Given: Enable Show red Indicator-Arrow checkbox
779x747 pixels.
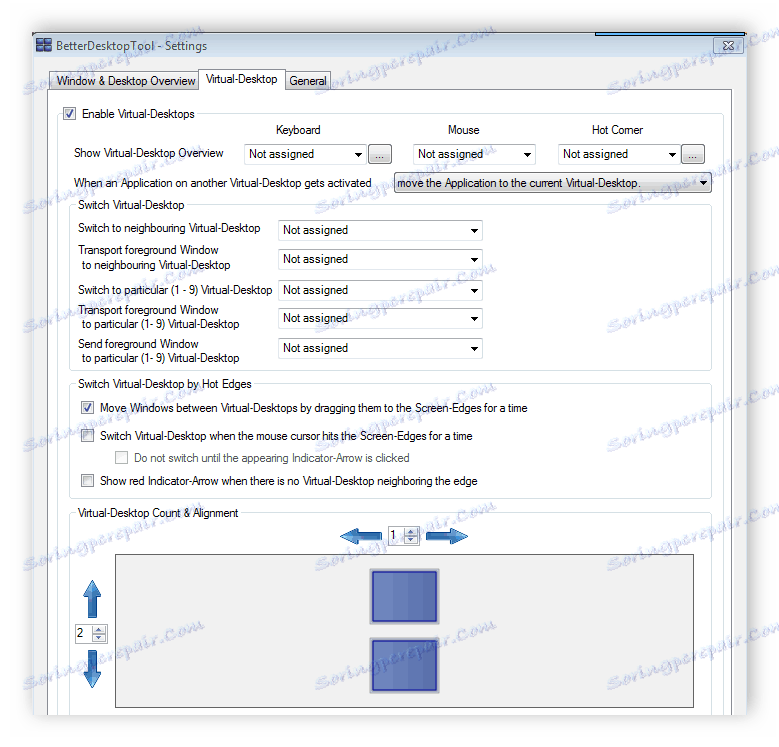Looking at the screenshot, I should tap(87, 480).
